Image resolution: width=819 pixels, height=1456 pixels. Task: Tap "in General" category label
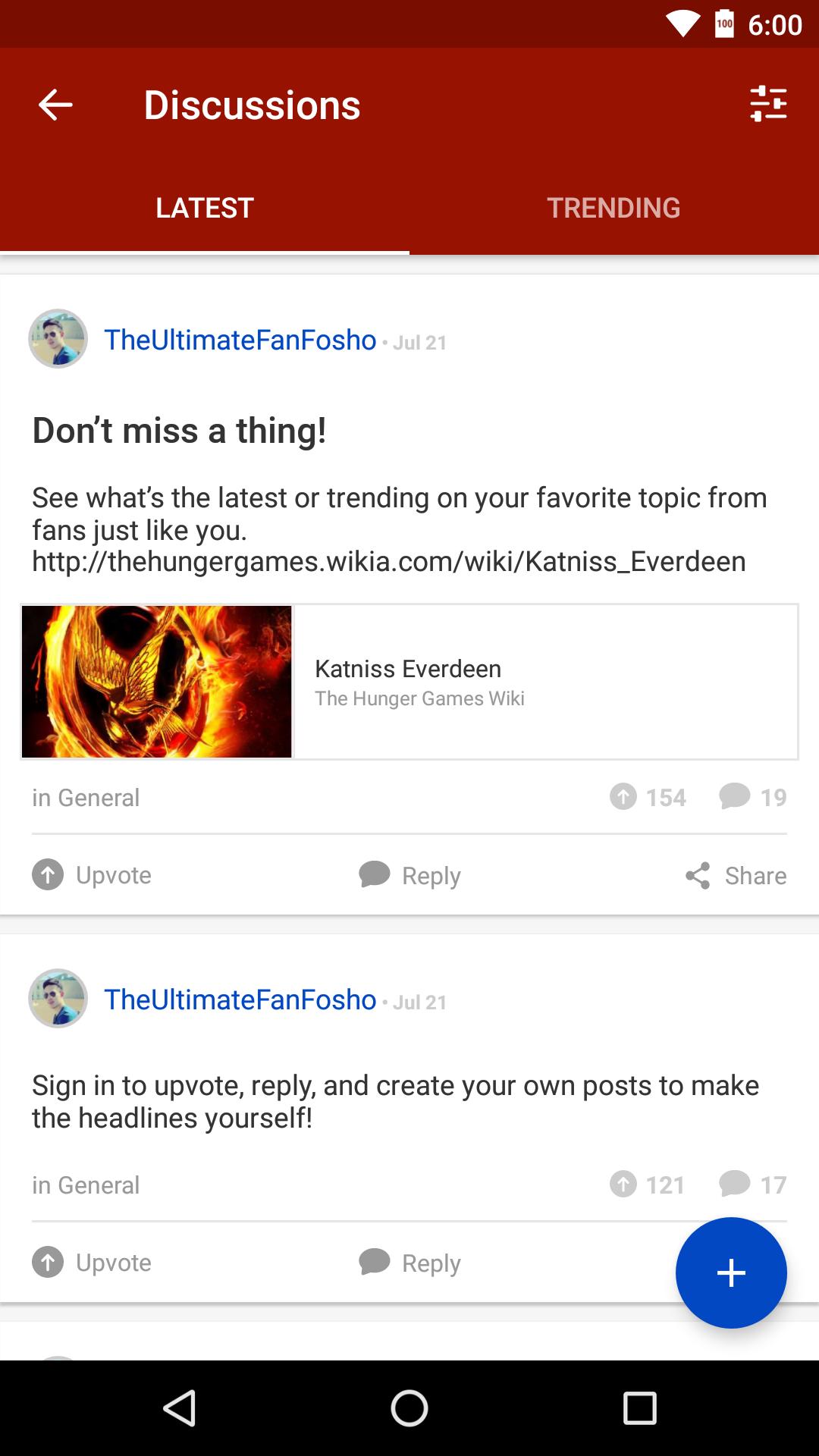86,797
